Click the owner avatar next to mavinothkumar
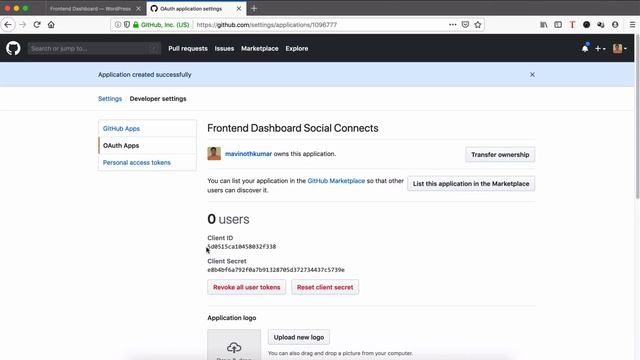This screenshot has height=360, width=640. (x=214, y=153)
